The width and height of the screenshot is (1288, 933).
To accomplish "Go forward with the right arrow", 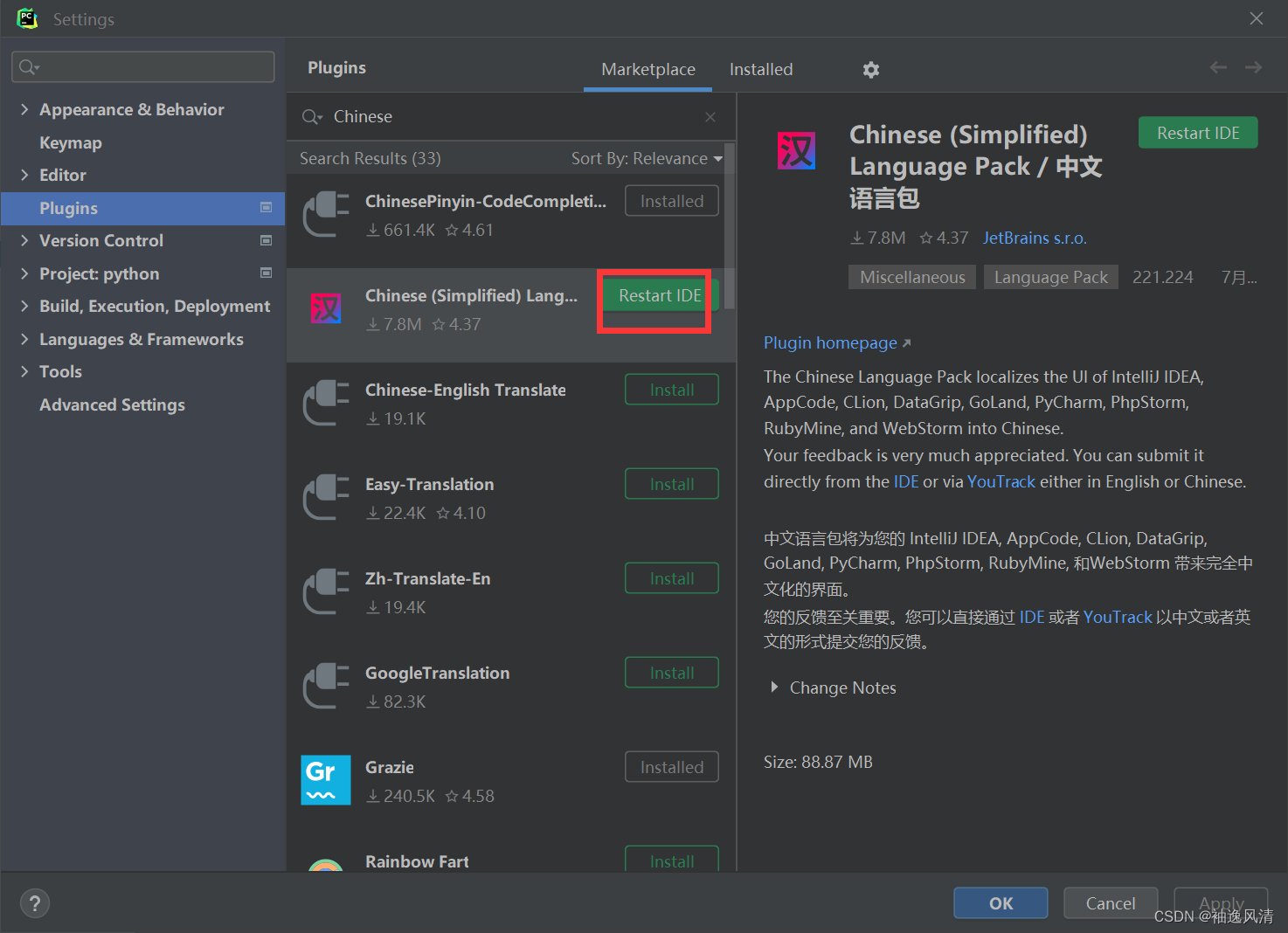I will coord(1253,67).
